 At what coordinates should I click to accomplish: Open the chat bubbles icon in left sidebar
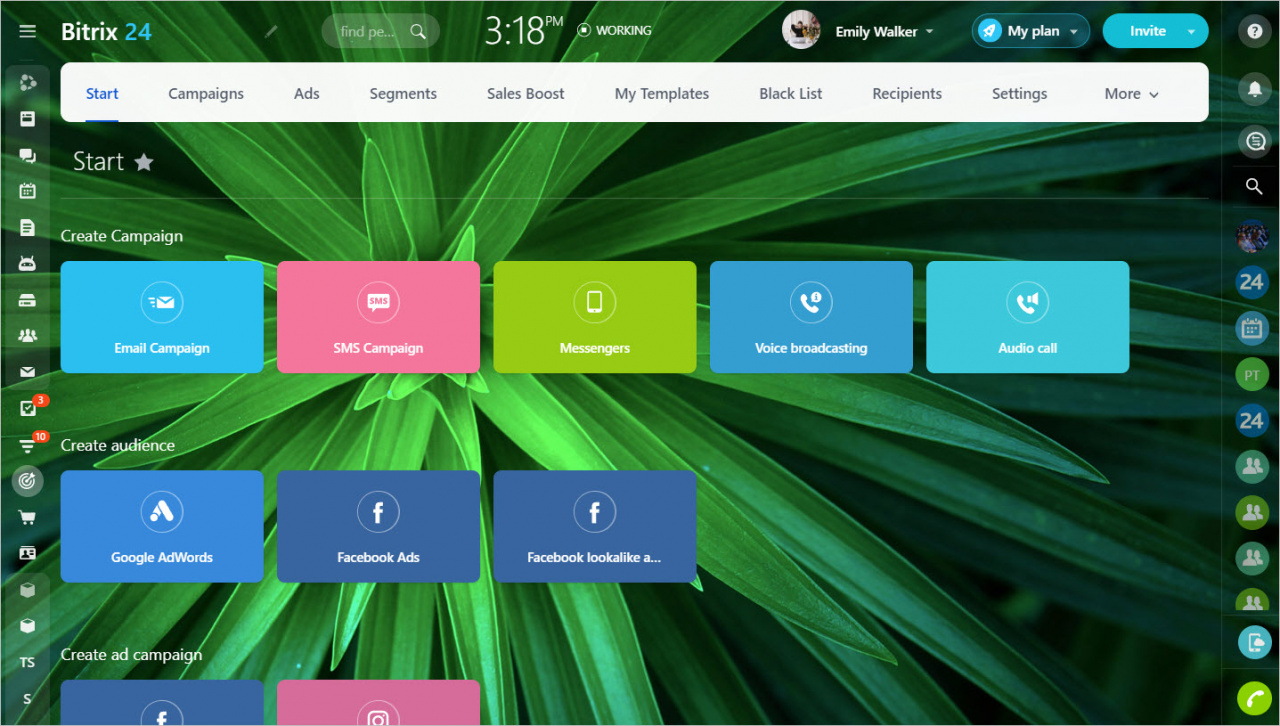[28, 155]
